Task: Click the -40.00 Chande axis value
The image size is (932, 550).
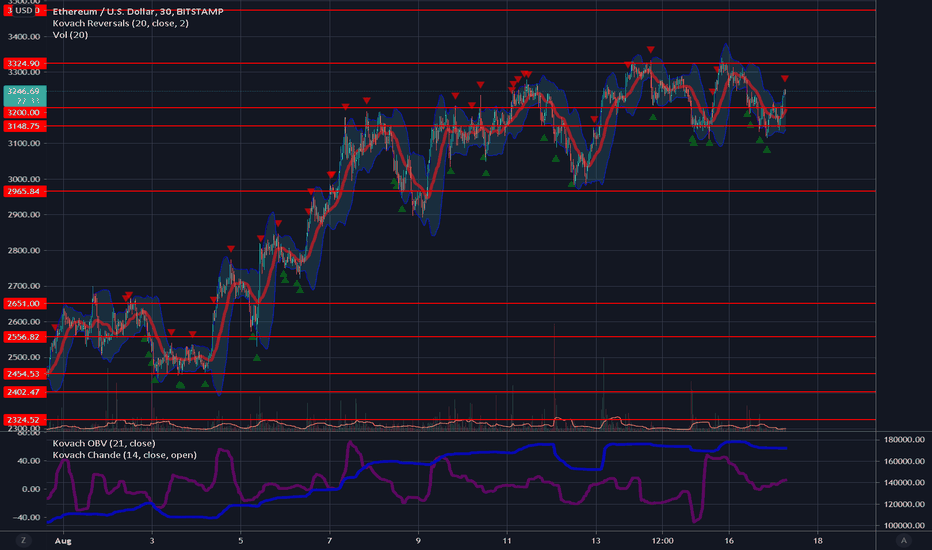Action: [26, 517]
